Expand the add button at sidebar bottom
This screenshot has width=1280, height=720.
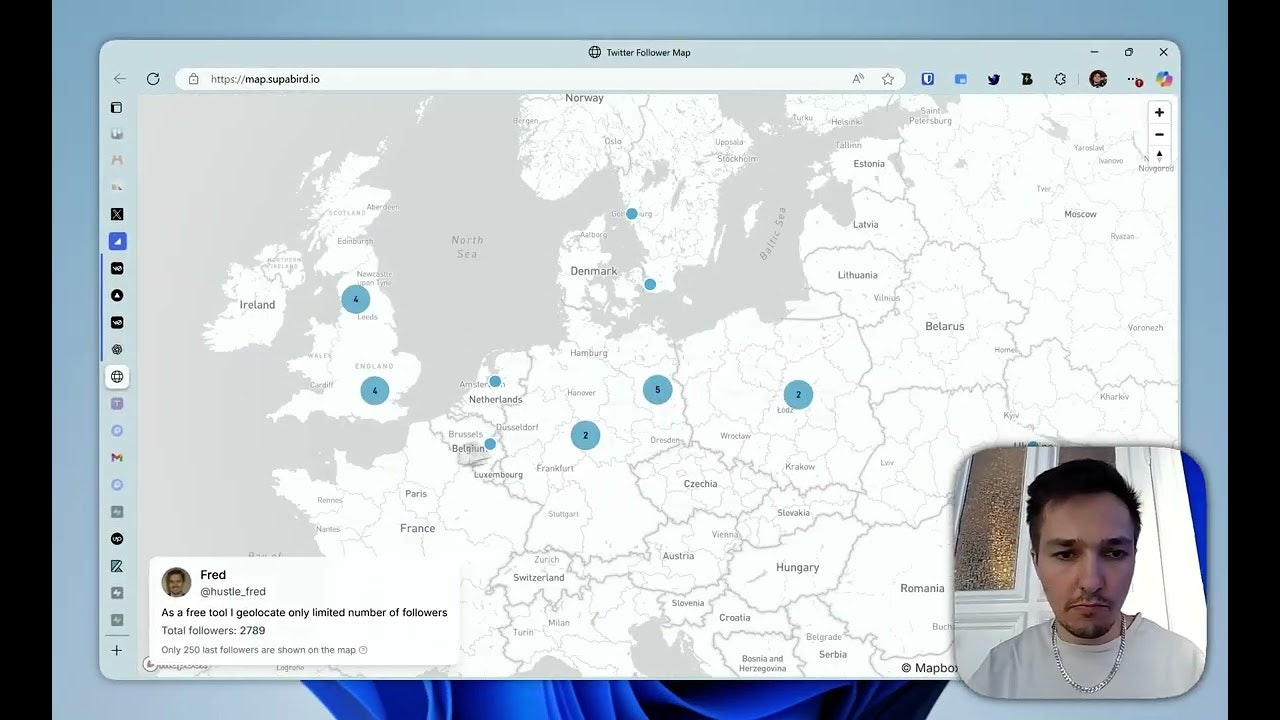(117, 650)
